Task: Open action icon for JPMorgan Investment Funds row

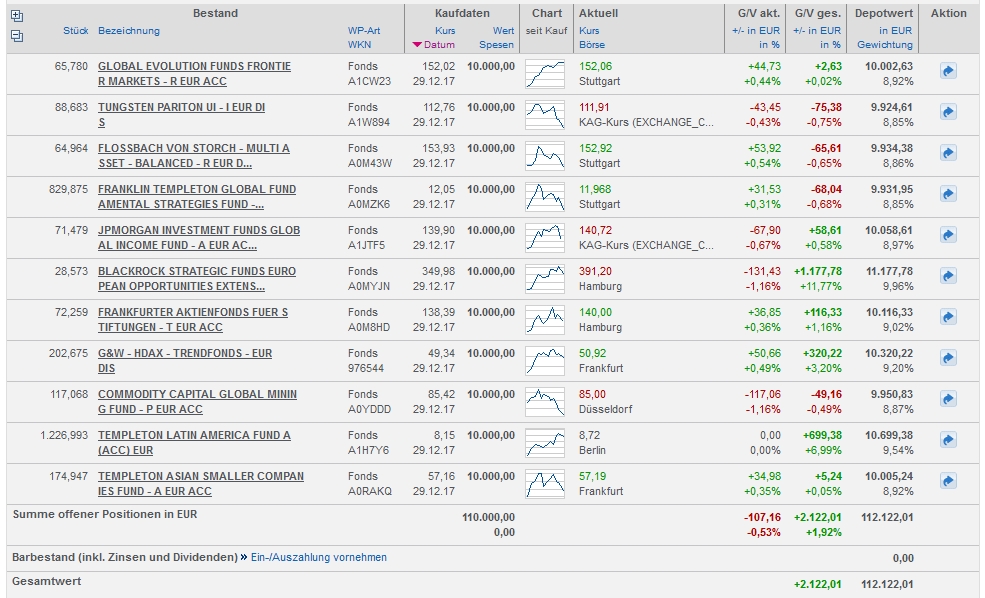Action: [x=948, y=235]
